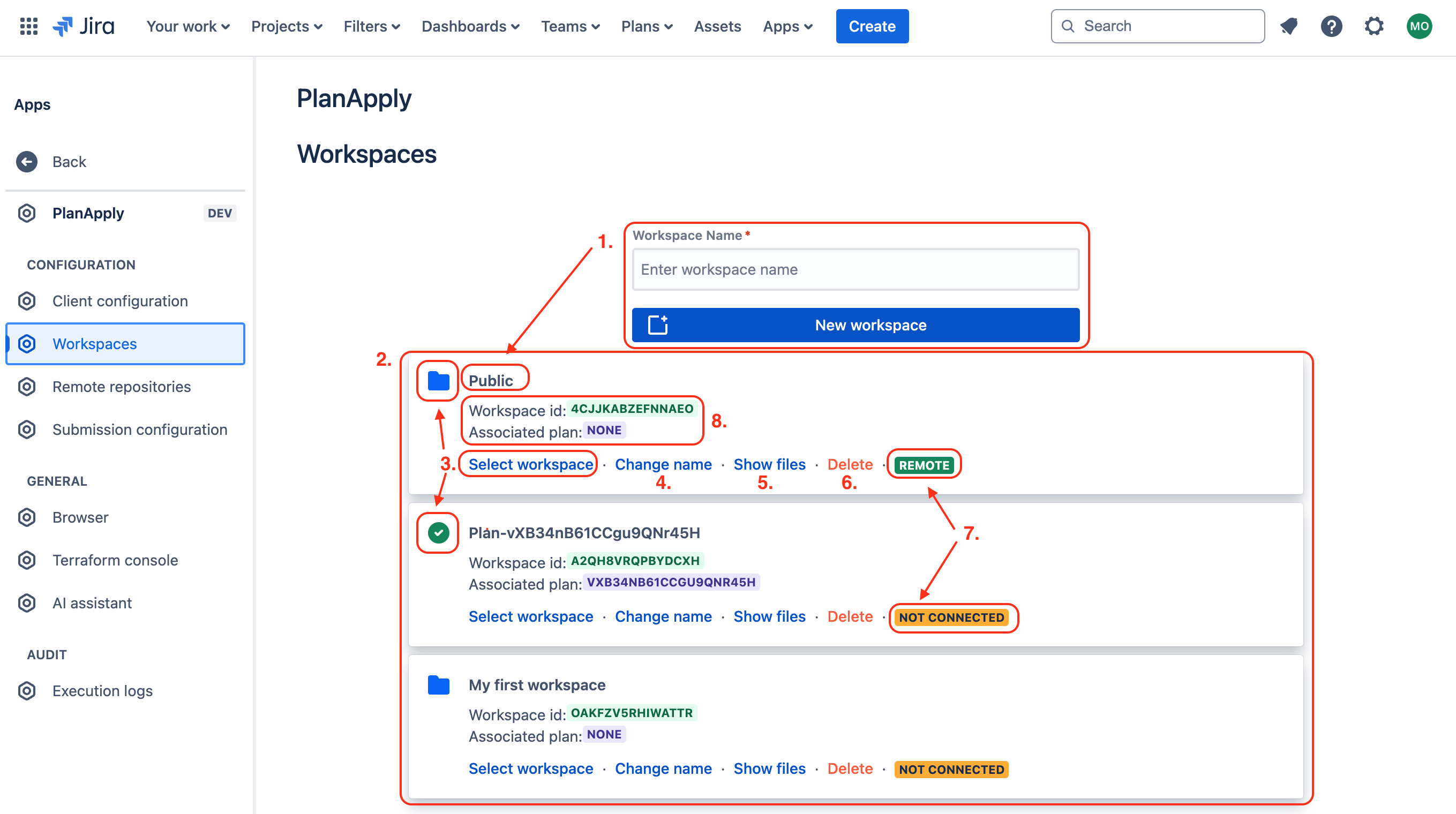Open the Apps dropdown in top navigation
Screen dimensions: 1456x814
tap(787, 26)
